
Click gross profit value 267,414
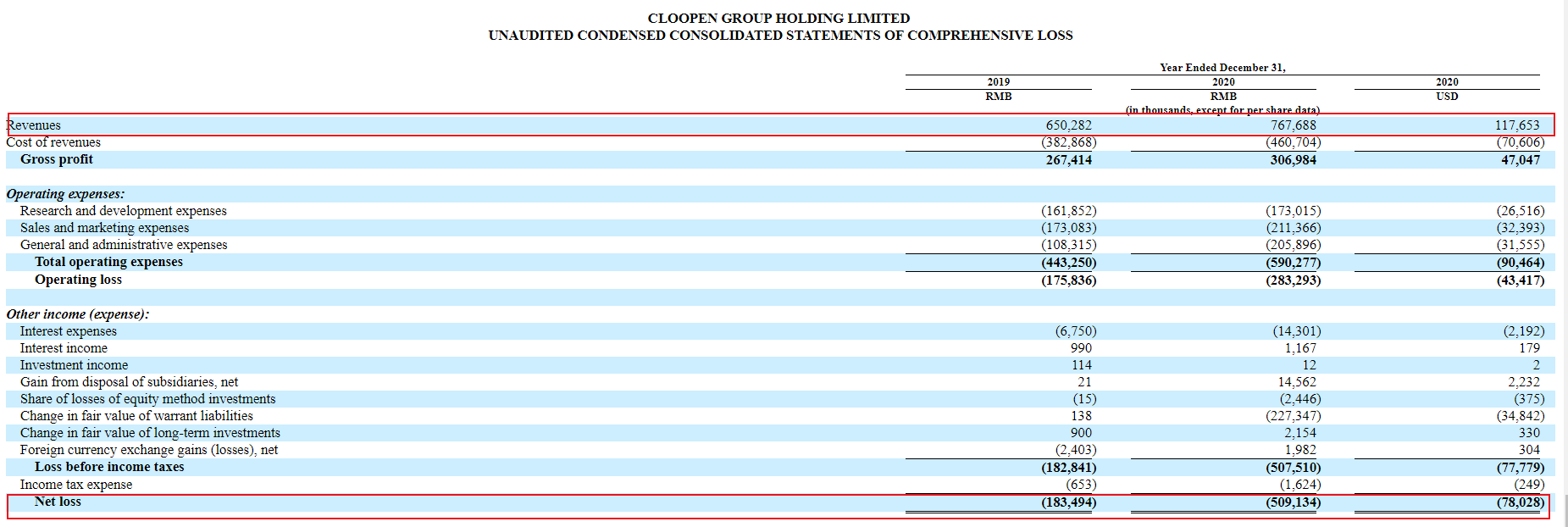tap(1068, 160)
